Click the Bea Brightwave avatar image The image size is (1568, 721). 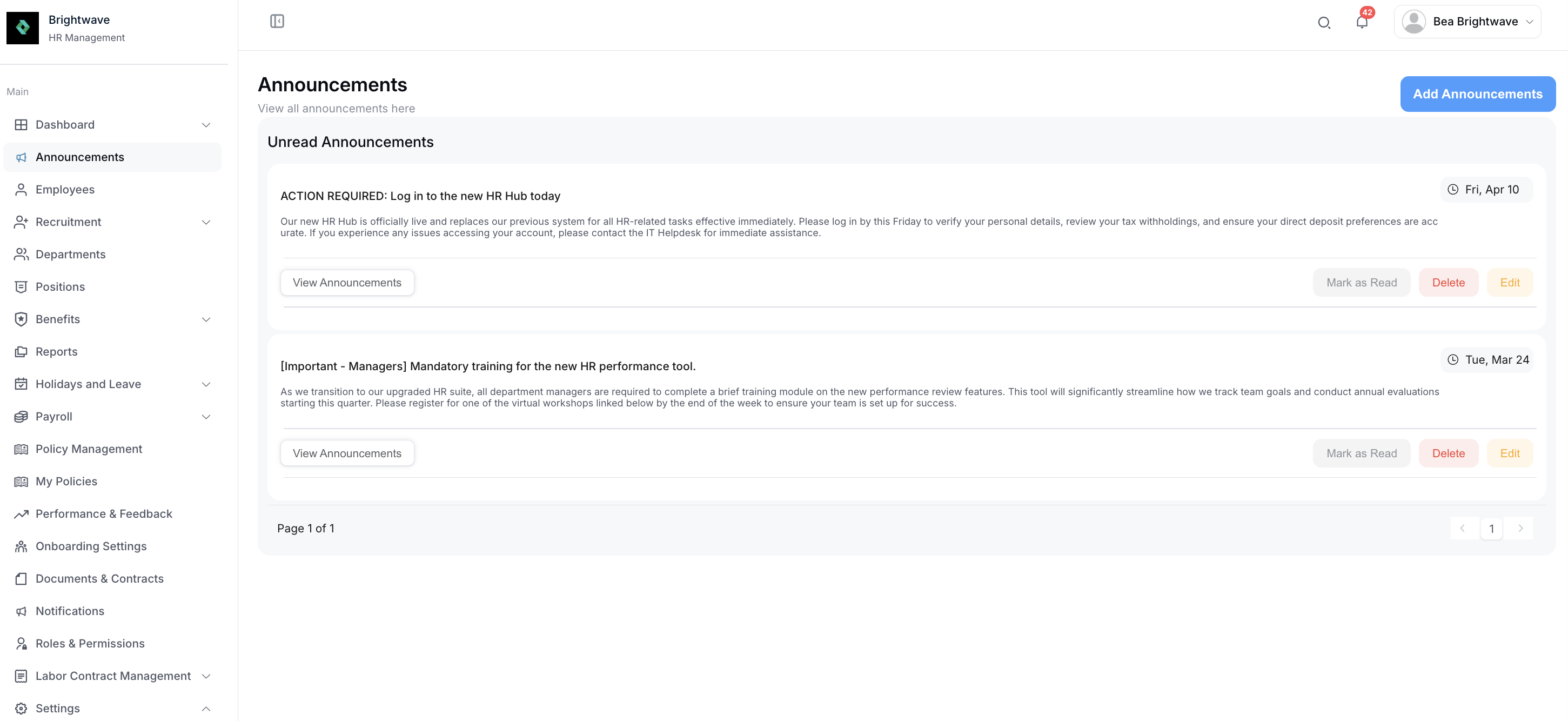pos(1413,22)
